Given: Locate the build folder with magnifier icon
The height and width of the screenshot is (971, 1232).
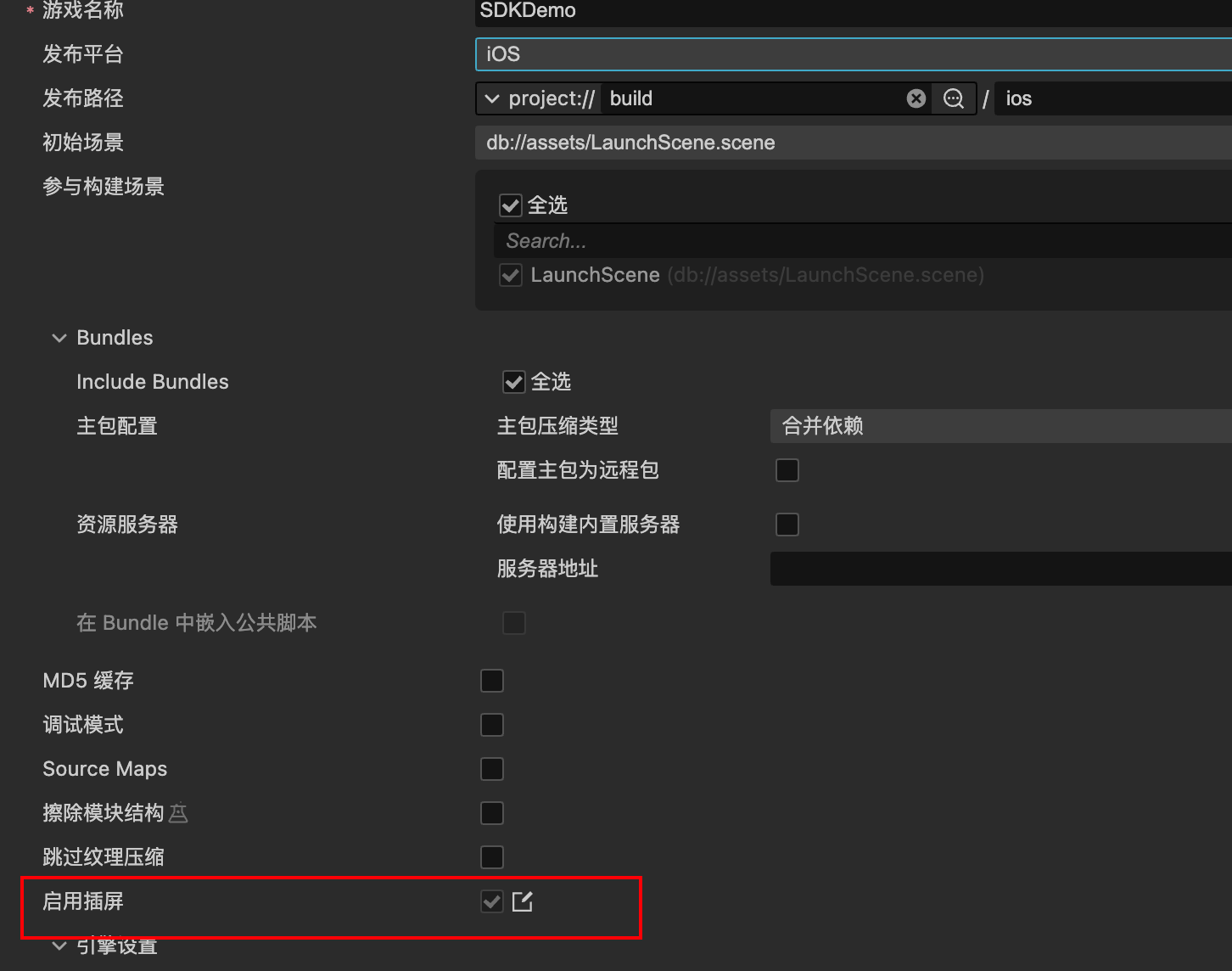Looking at the screenshot, I should [x=954, y=98].
